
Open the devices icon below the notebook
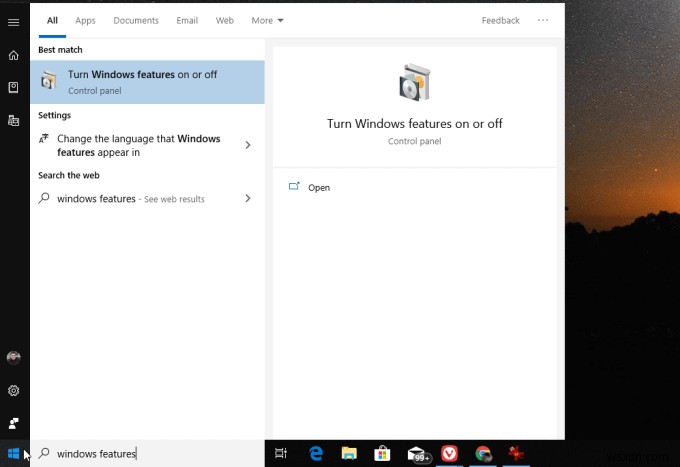point(13,120)
